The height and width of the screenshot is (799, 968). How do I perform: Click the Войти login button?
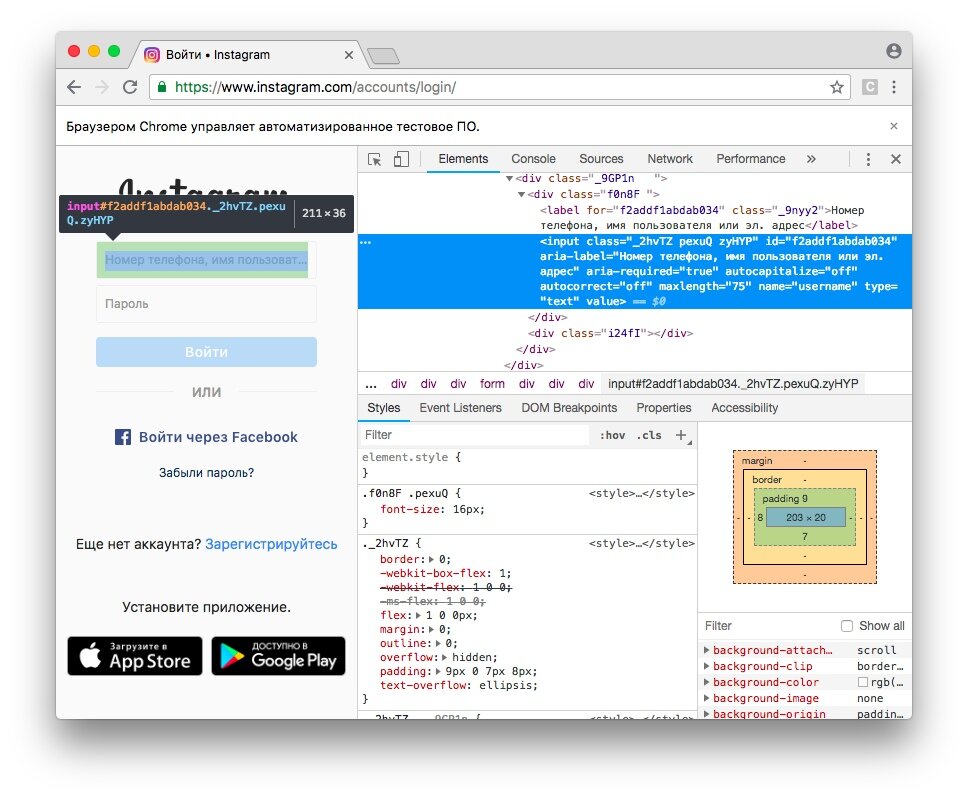click(206, 352)
